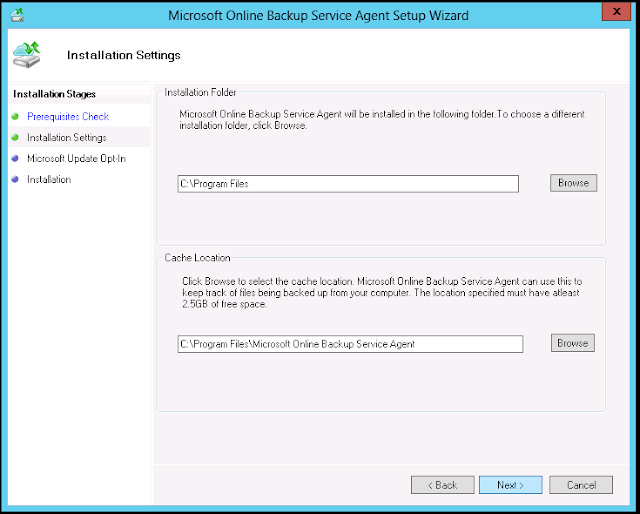Open the Prerequisites Check stage link
The image size is (640, 514).
coord(68,117)
